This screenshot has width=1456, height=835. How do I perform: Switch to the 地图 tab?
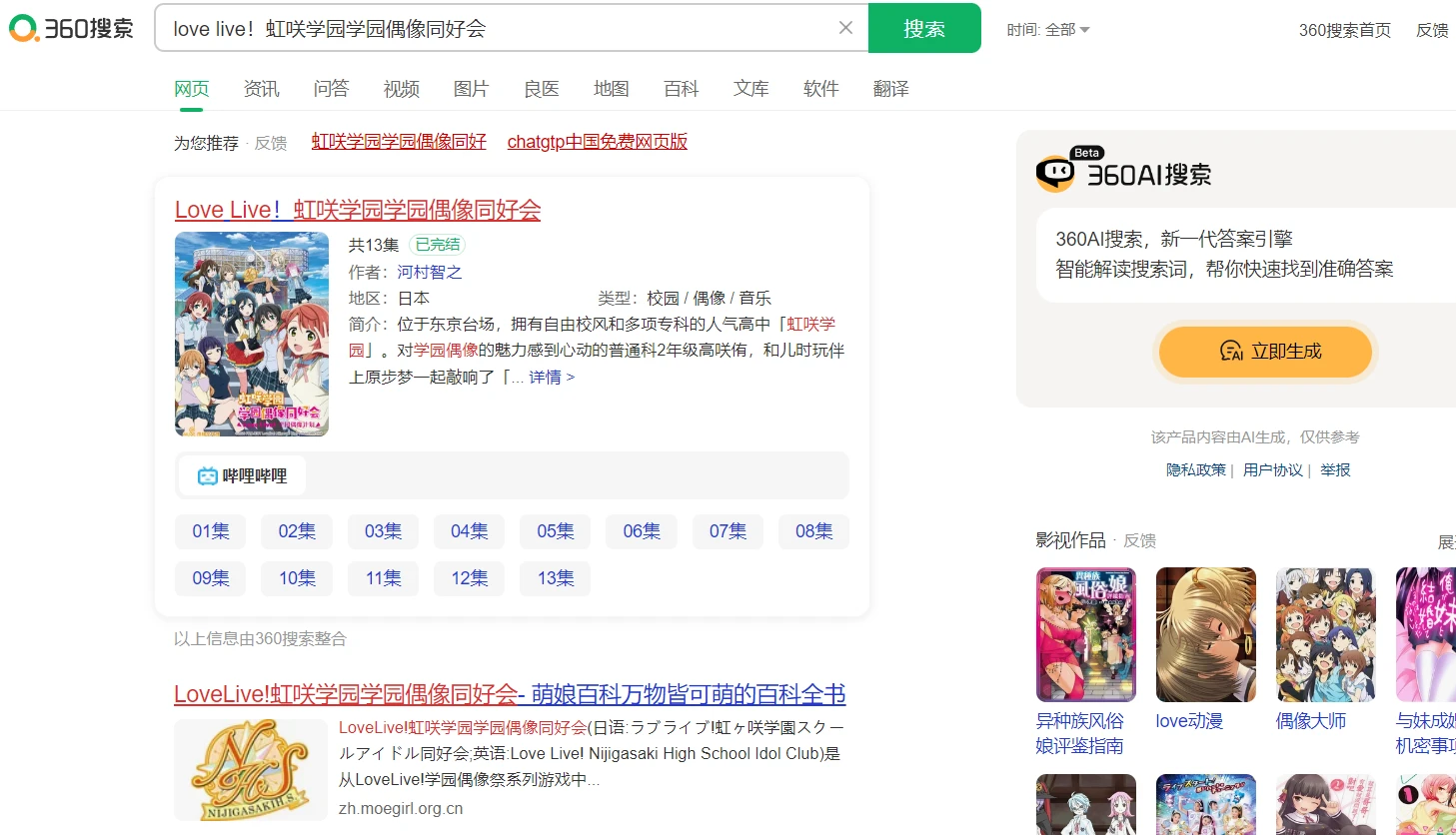point(612,89)
